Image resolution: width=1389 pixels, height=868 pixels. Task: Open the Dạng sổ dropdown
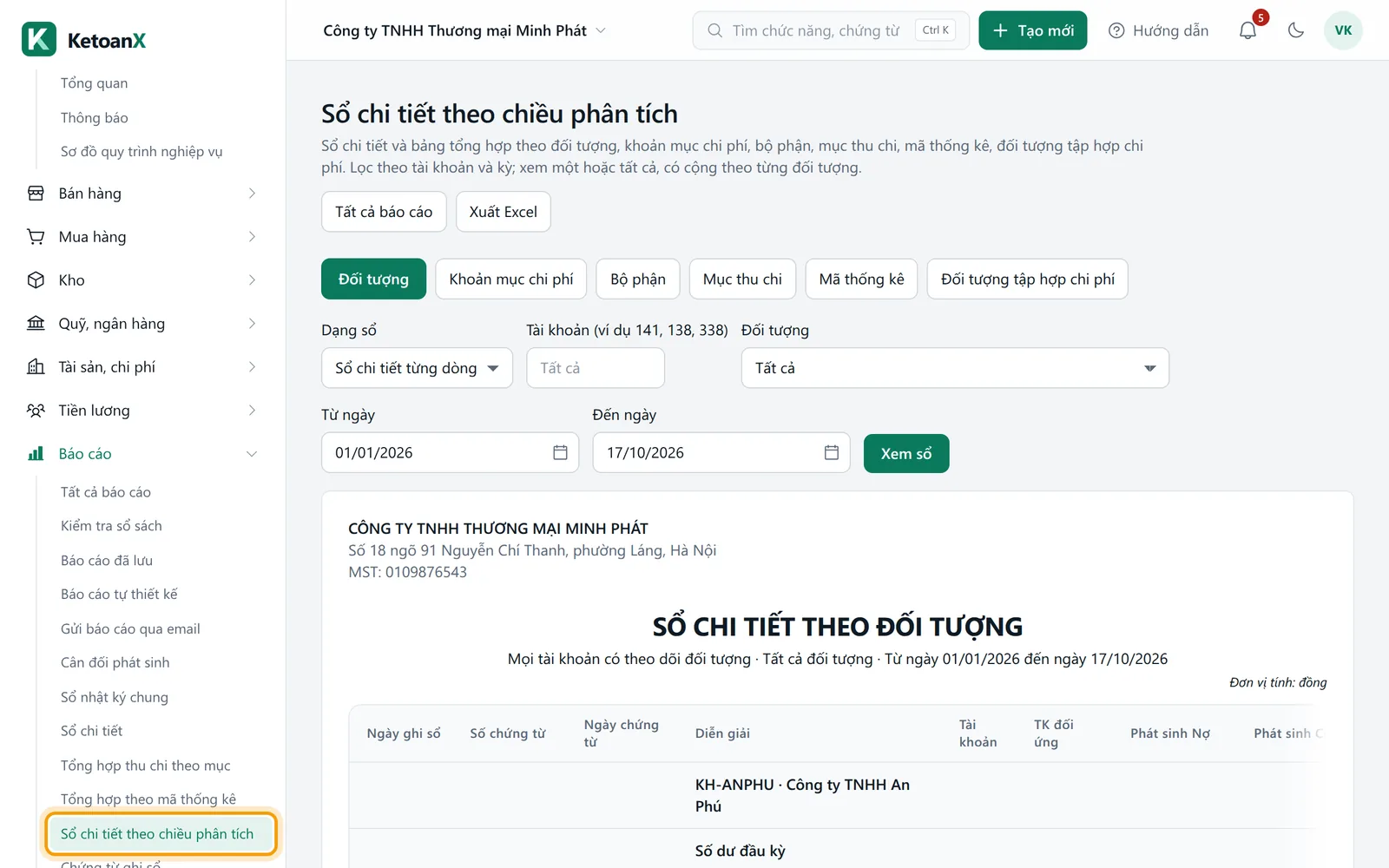(417, 368)
